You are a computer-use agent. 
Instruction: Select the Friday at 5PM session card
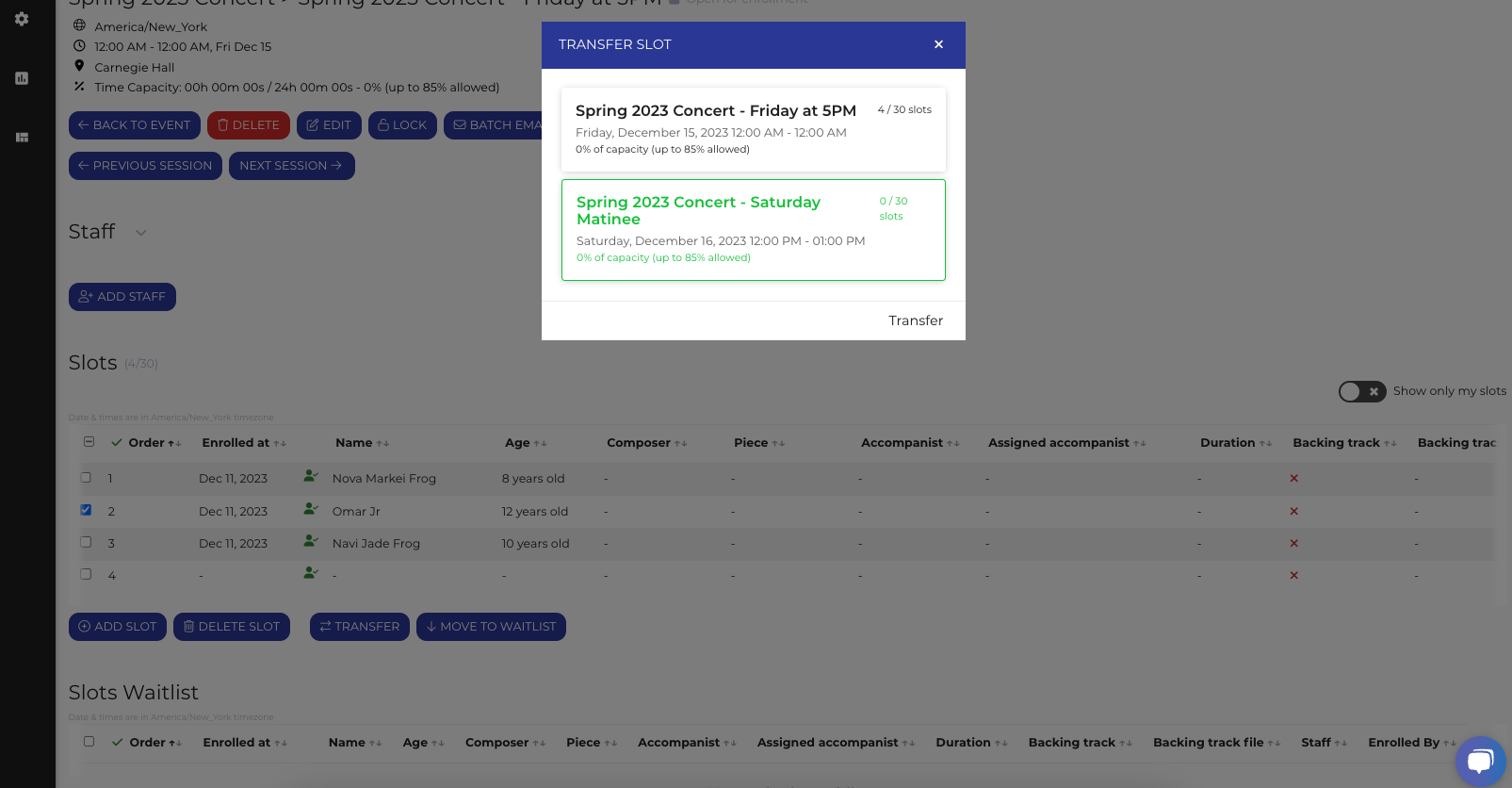(753, 129)
